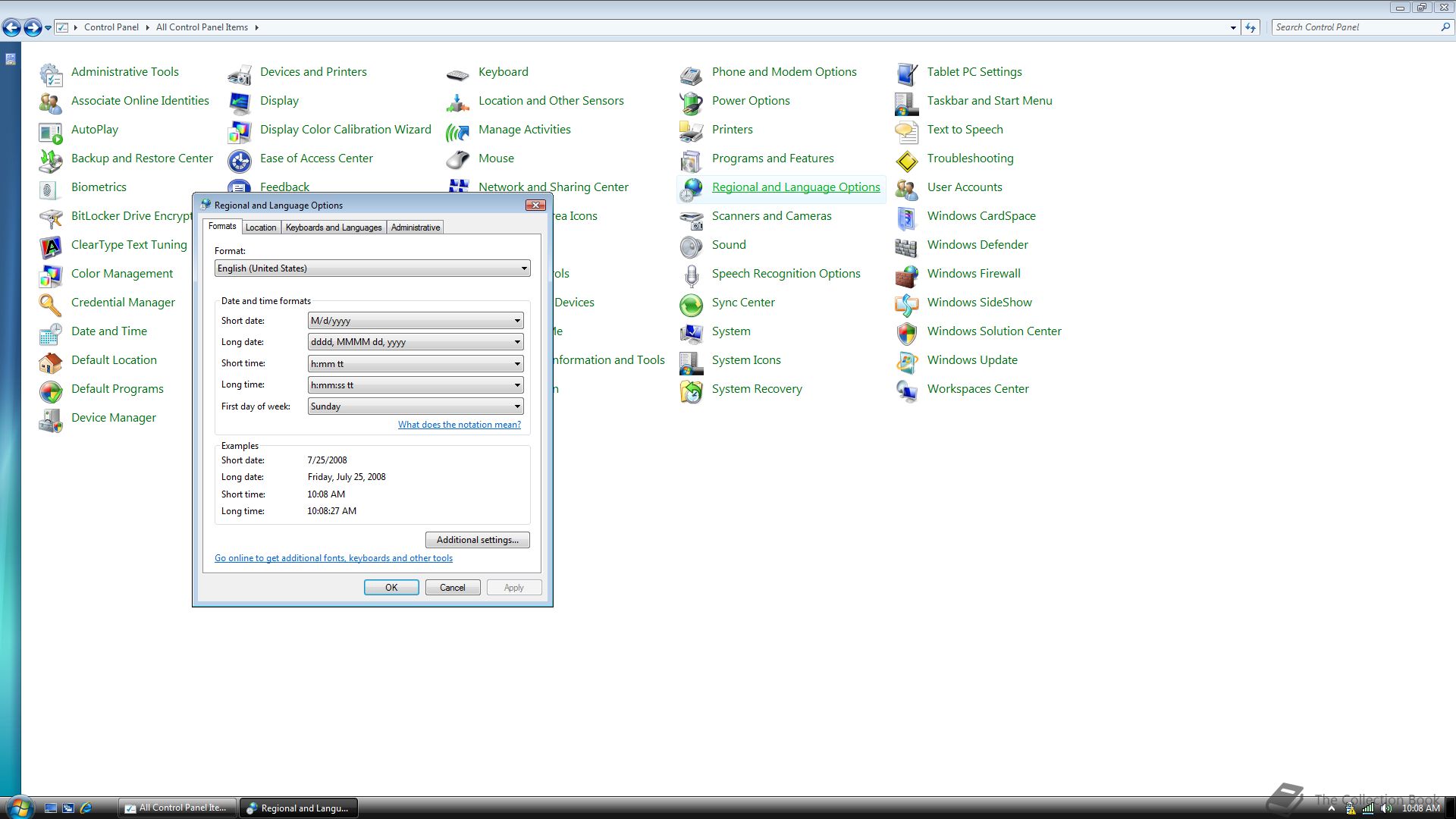The width and height of the screenshot is (1456, 819).
Task: Open the Power Options icon
Action: click(691, 102)
